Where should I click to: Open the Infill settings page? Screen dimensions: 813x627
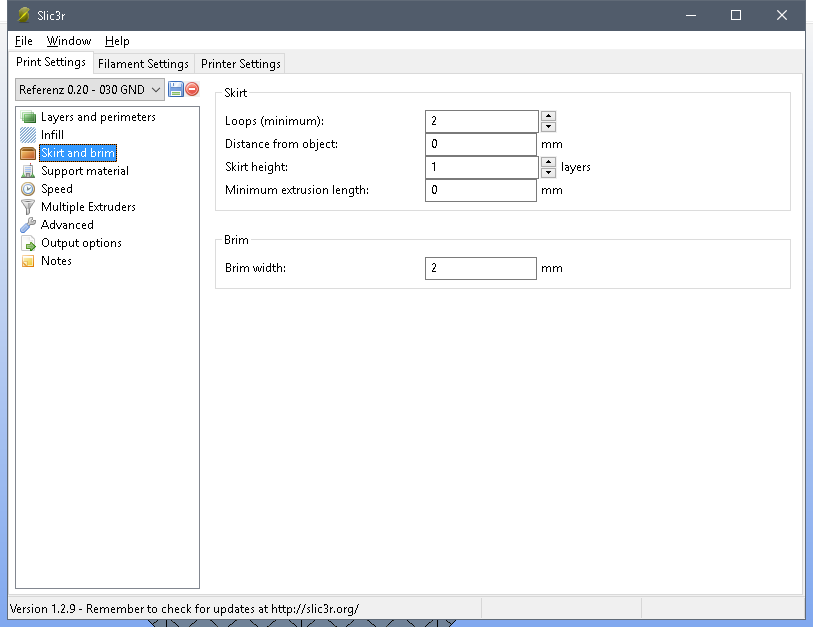(52, 135)
